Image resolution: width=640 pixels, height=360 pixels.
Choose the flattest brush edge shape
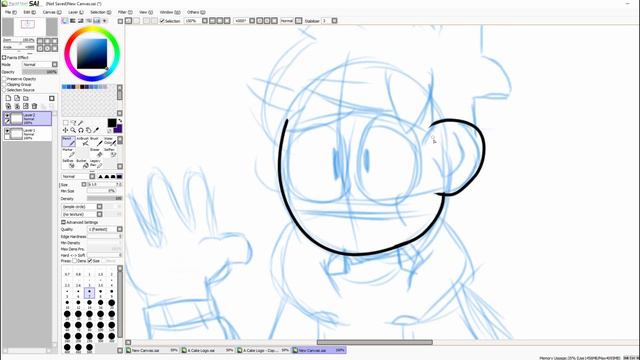(119, 176)
